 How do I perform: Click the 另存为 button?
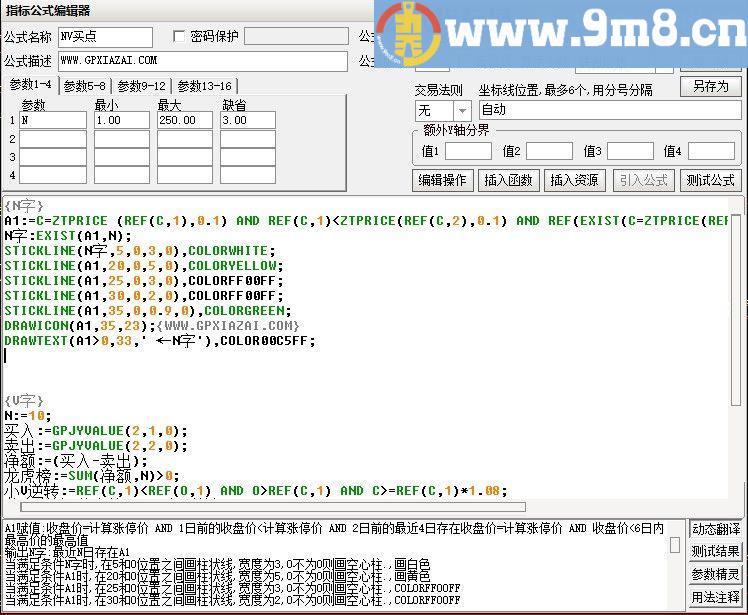point(710,87)
